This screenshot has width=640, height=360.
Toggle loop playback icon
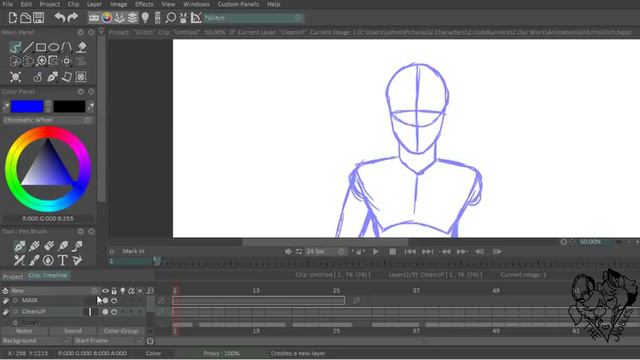(299, 251)
